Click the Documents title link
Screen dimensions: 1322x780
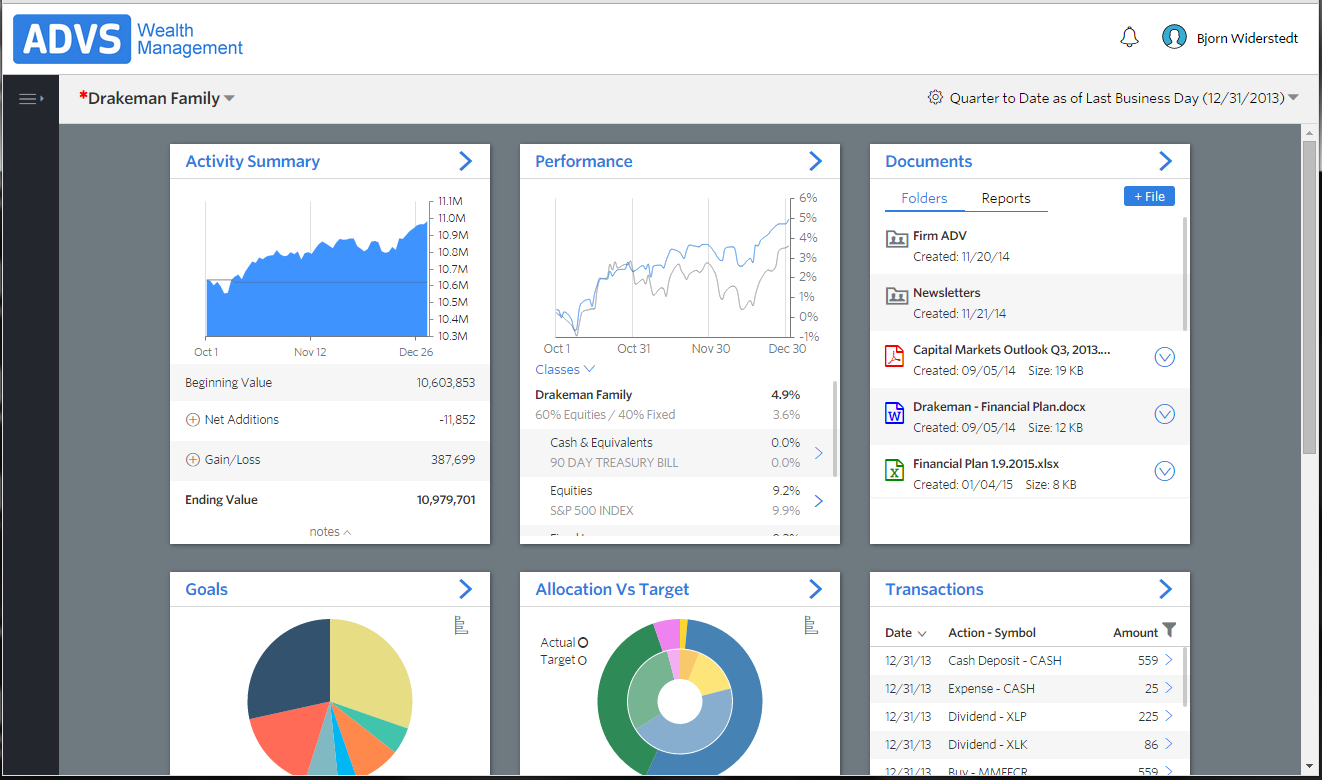pyautogui.click(x=929, y=161)
